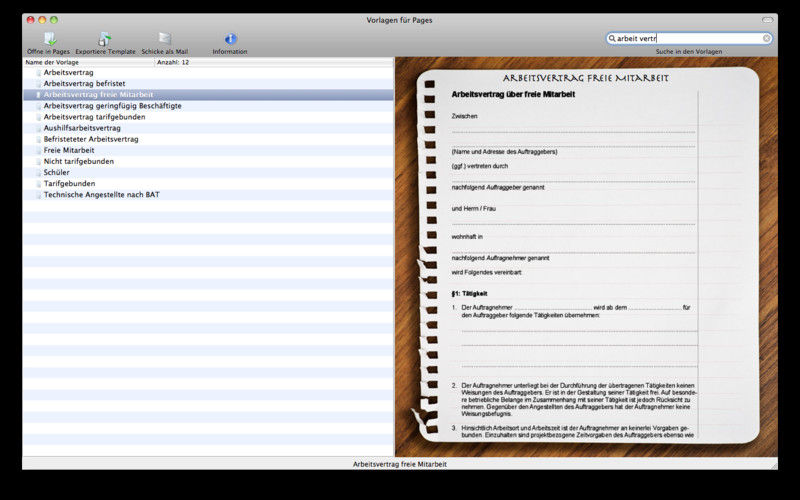
Task: Click the window resize grip at the bottom corner
Action: (x=773, y=465)
